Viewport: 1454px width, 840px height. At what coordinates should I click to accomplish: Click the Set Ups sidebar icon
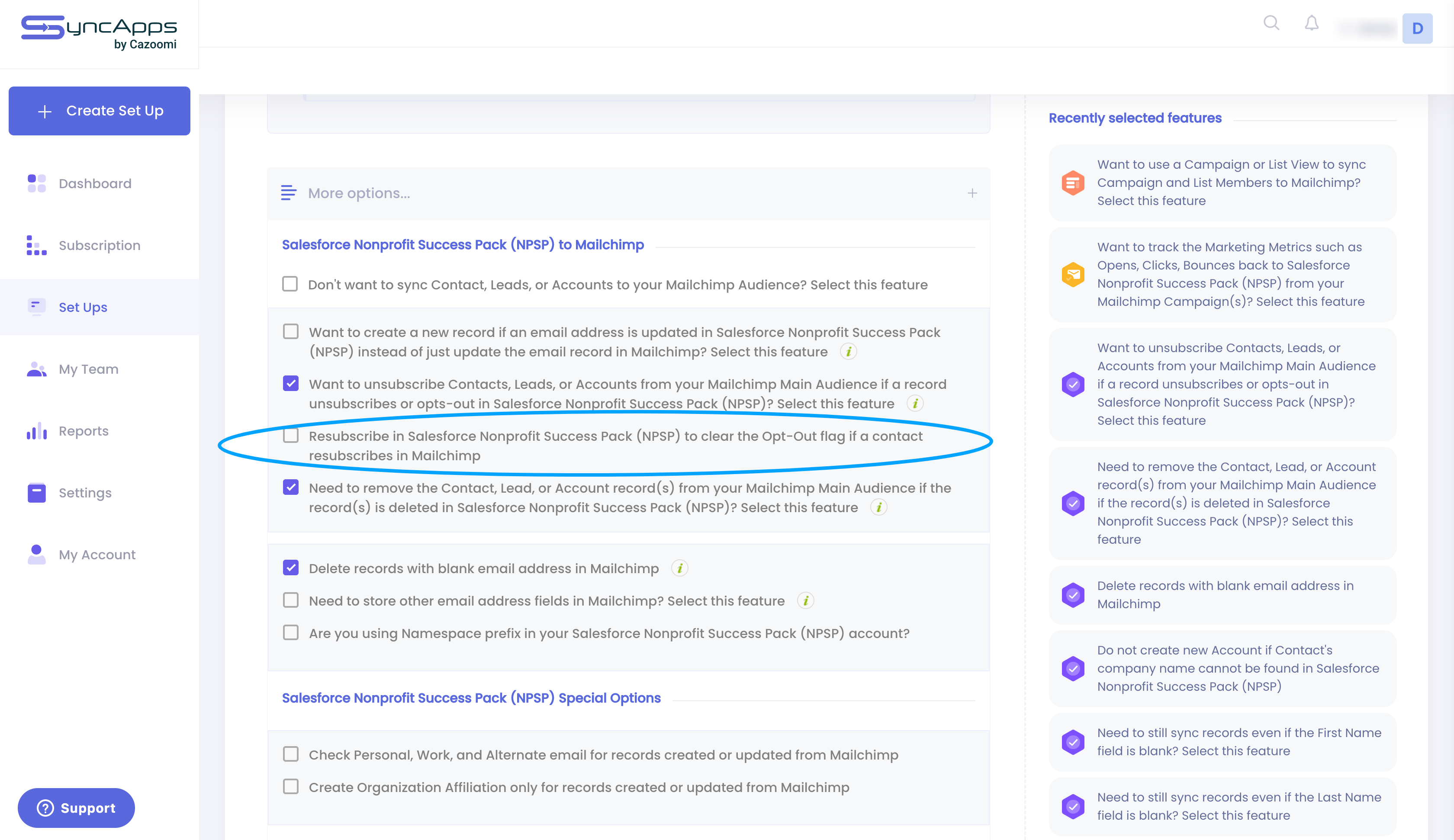[36, 306]
